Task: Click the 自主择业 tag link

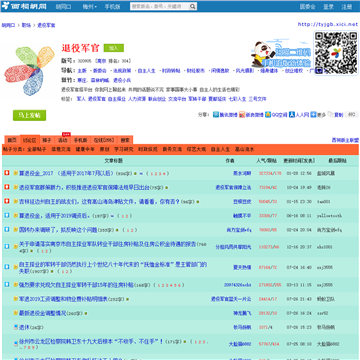Action: pyautogui.click(x=117, y=99)
